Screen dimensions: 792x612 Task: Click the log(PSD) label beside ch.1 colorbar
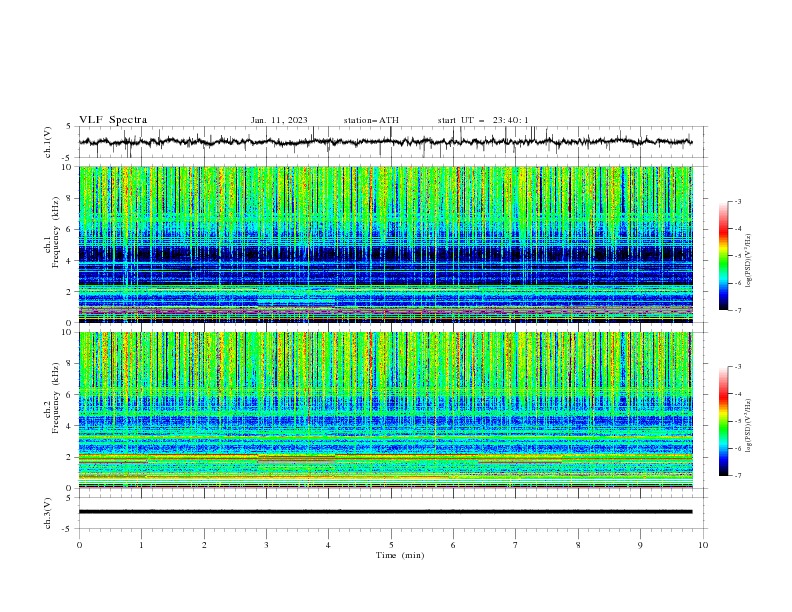(748, 261)
